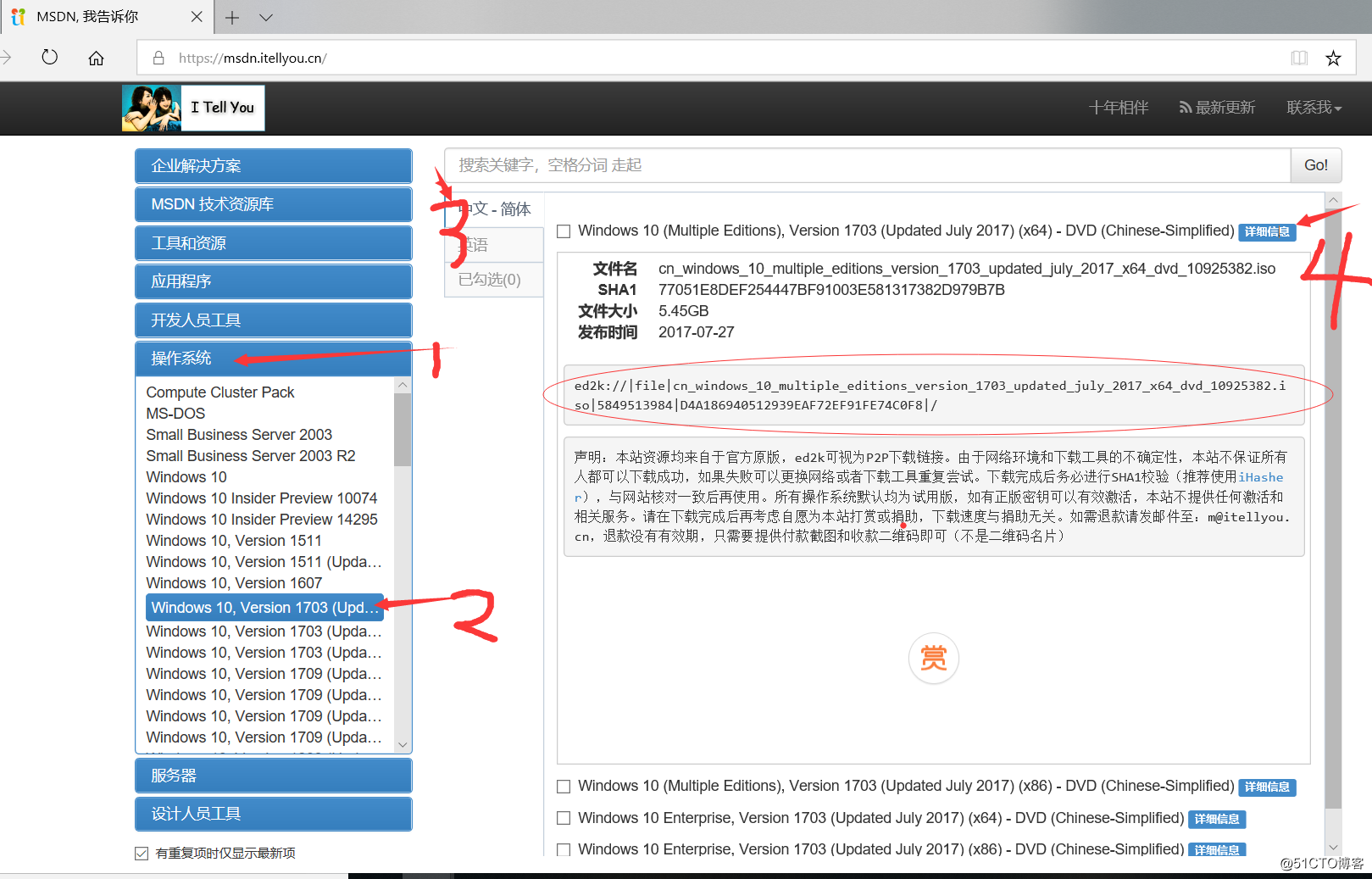Open 十年相伴 link in header

(1119, 108)
